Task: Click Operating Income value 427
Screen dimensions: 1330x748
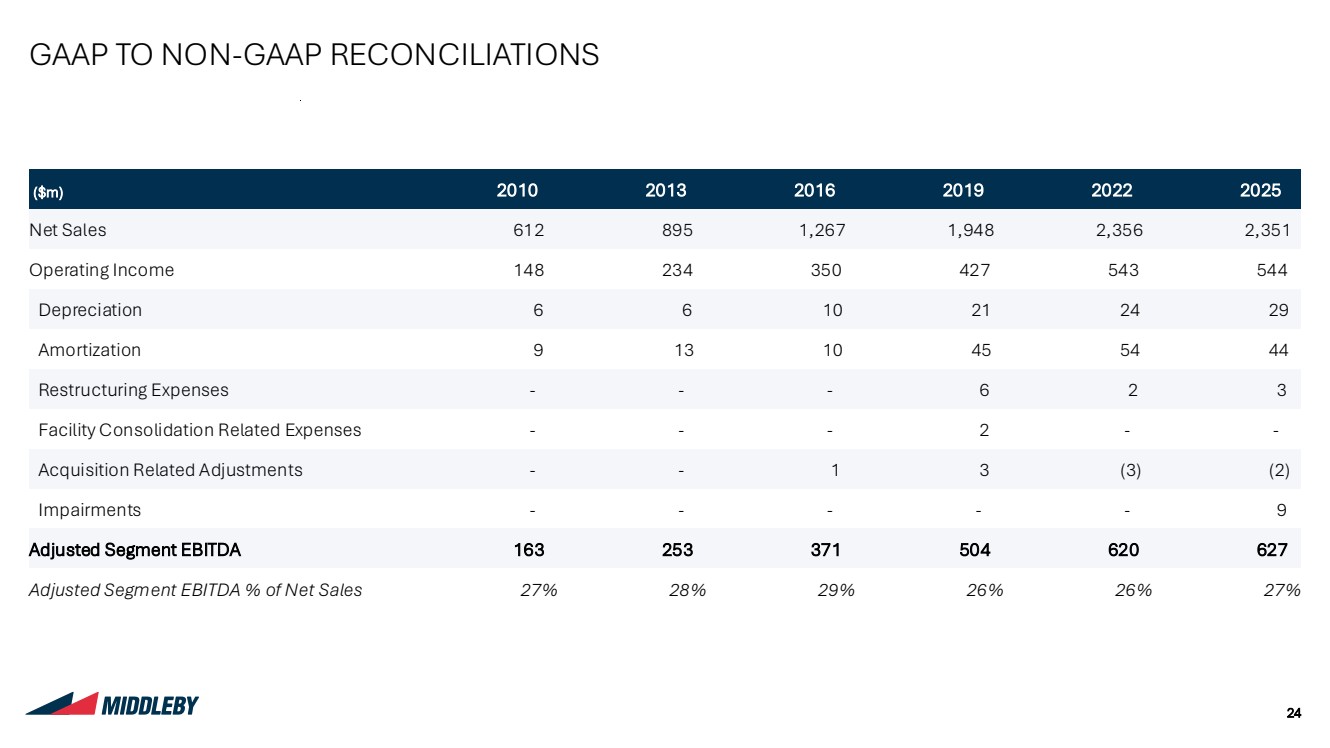Action: coord(975,270)
